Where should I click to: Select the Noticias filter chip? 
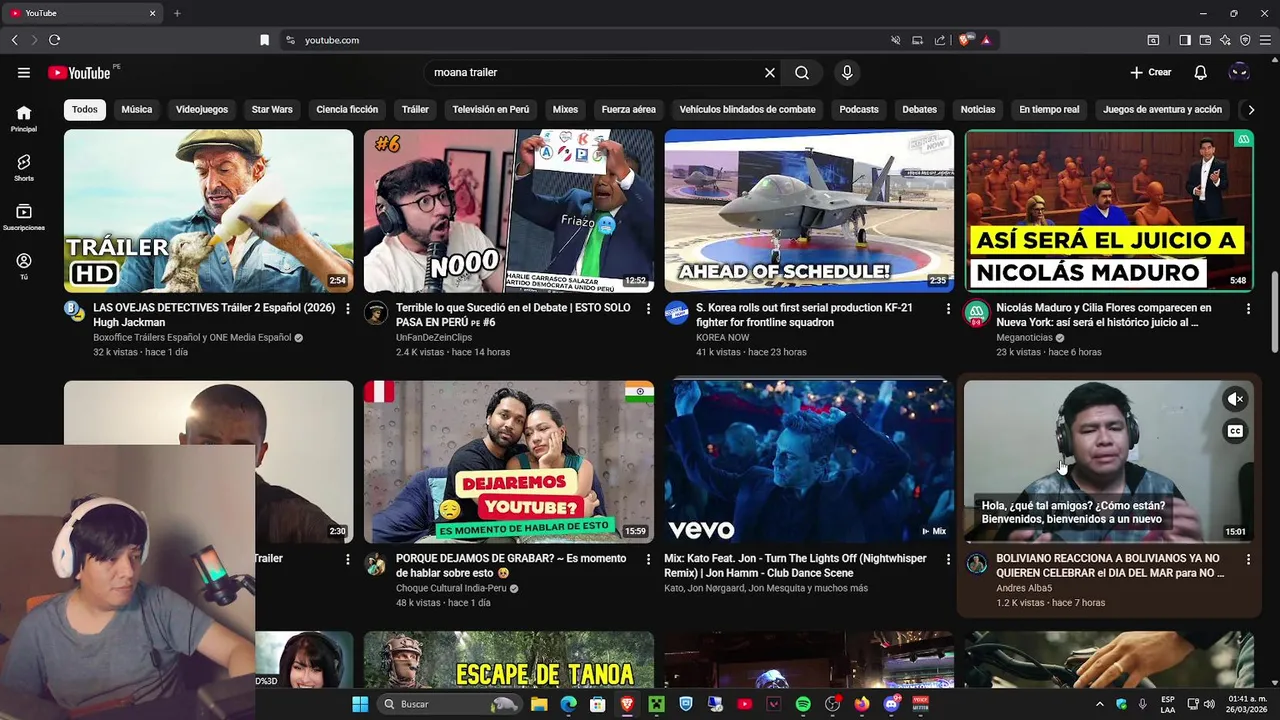978,109
